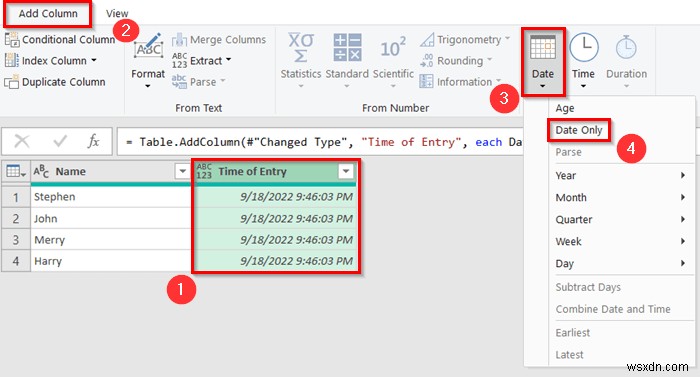
Task: Open the Week submenu
Action: [x=621, y=242]
